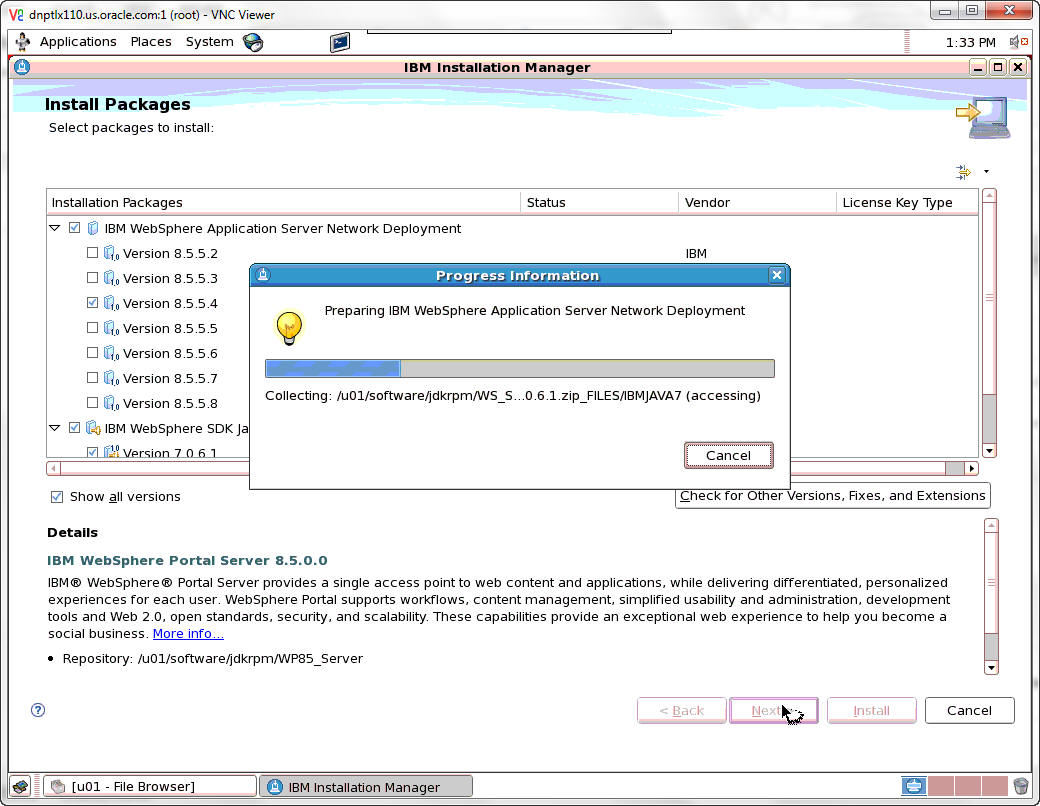
Task: Click the WebSphere Application Server package icon
Action: click(x=93, y=228)
